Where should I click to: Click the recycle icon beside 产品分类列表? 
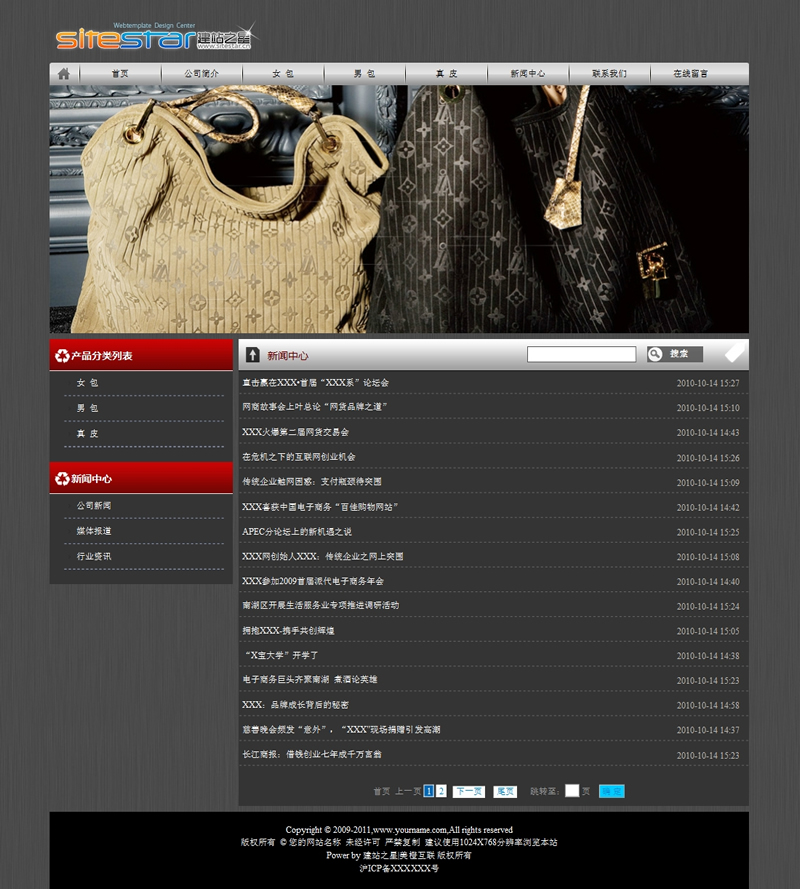coord(62,355)
